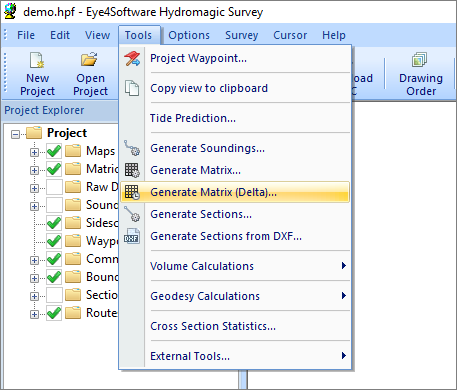Click the Drawing Order toolbar icon
Image resolution: width=457 pixels, height=390 pixels.
(419, 60)
